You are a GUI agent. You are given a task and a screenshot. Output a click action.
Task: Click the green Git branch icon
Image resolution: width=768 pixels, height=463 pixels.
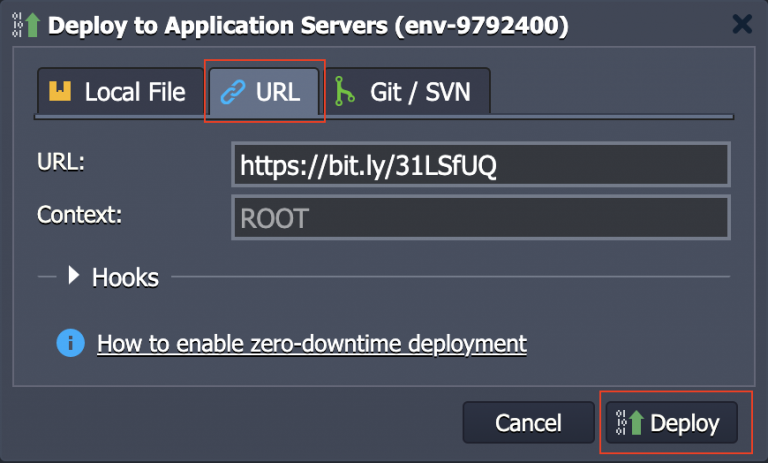[345, 93]
